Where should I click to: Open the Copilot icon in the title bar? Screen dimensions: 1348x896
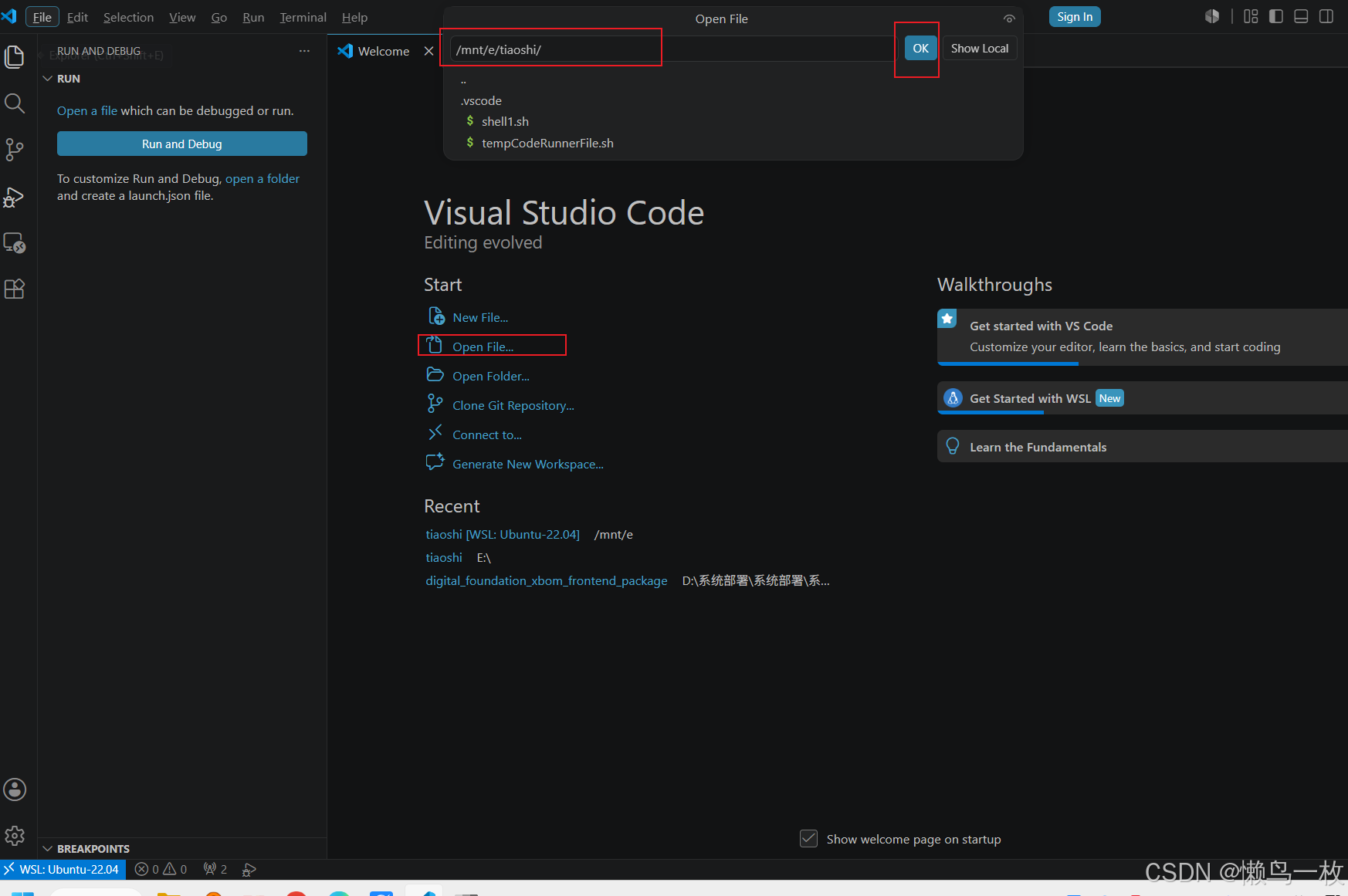1212,16
